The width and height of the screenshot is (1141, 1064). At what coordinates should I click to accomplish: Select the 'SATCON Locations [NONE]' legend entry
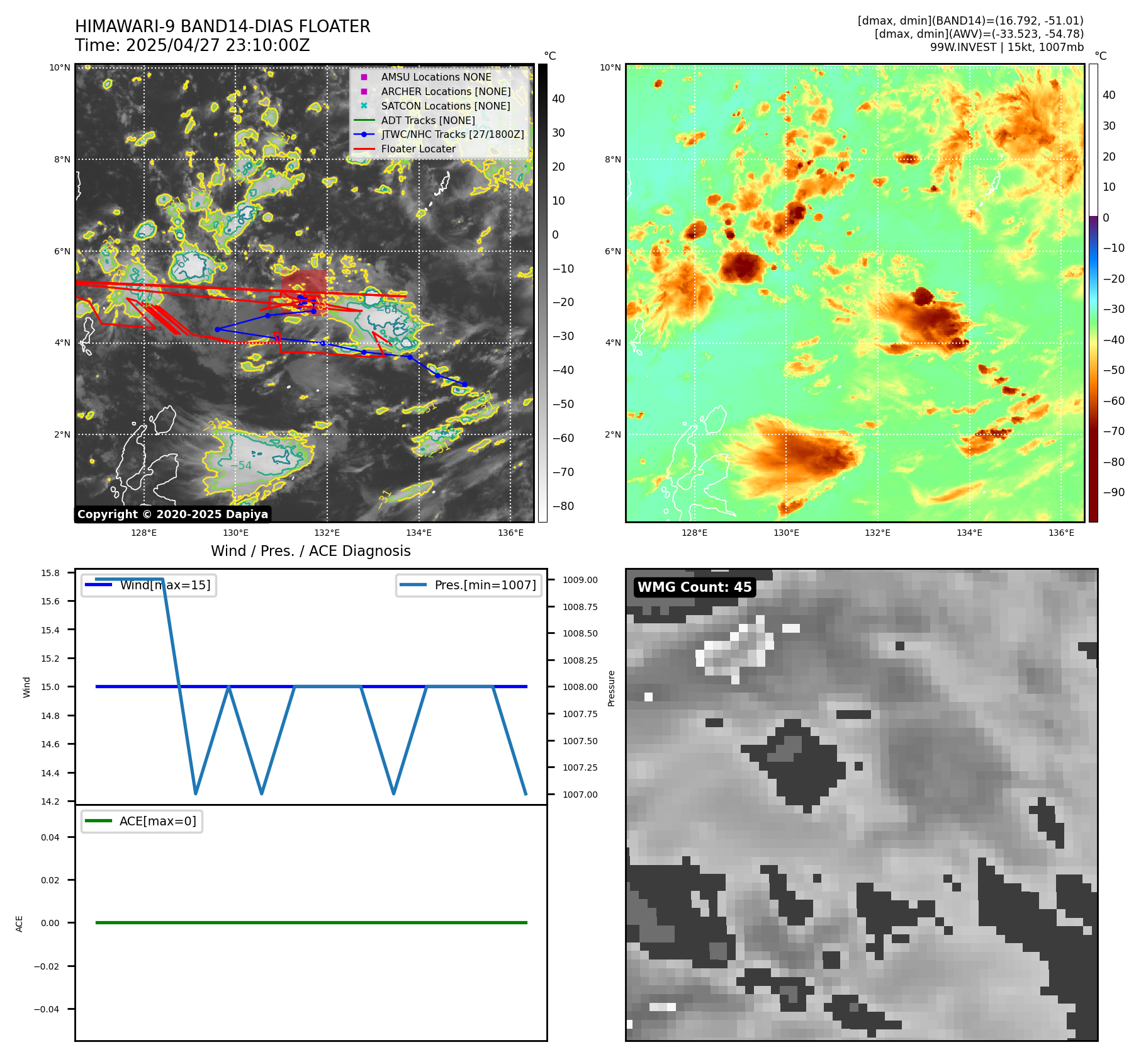(x=446, y=106)
